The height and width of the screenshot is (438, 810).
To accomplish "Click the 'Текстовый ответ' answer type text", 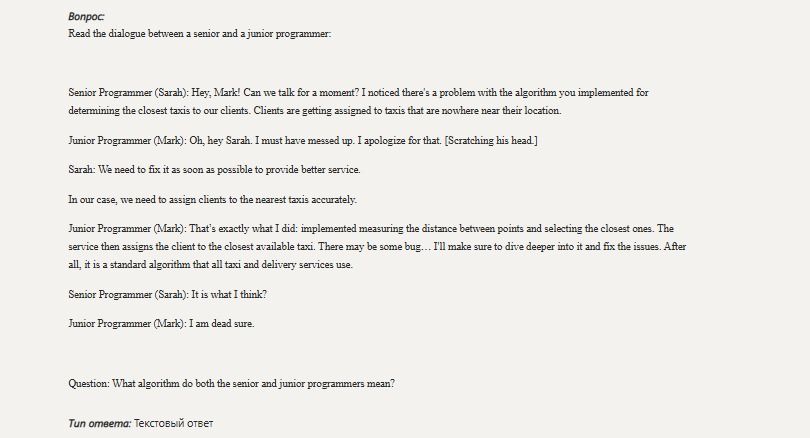I will 173,424.
